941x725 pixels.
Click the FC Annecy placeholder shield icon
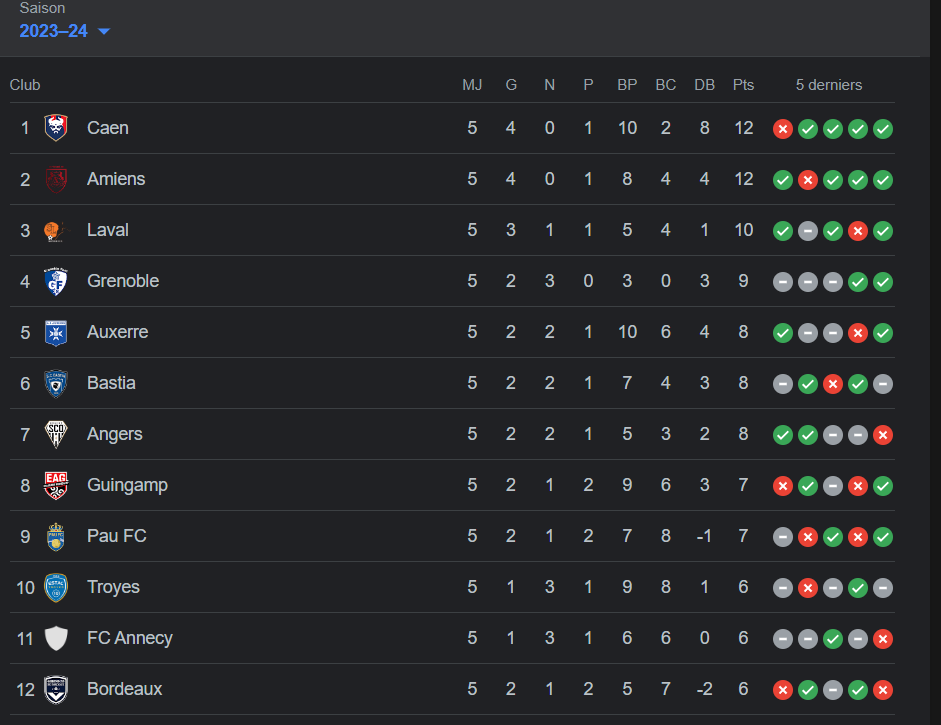[x=56, y=638]
